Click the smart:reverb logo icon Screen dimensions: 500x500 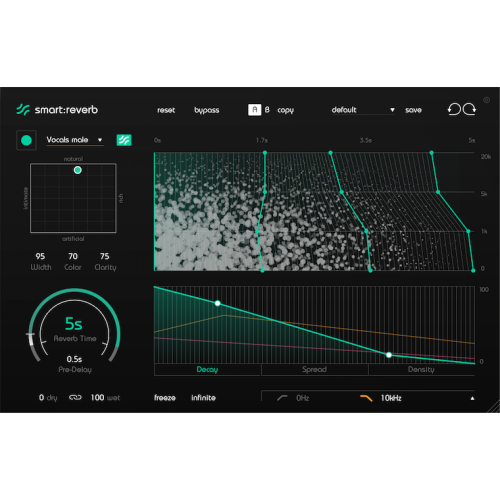point(23,110)
